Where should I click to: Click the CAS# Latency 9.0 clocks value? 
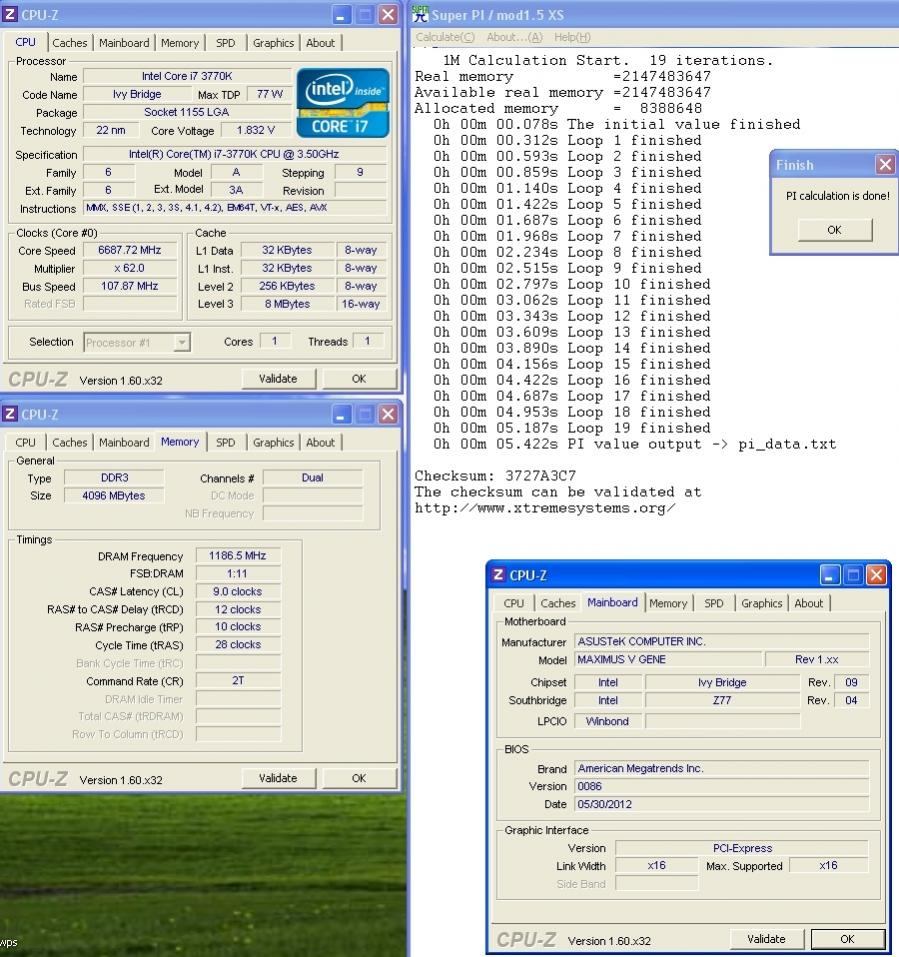click(x=238, y=591)
